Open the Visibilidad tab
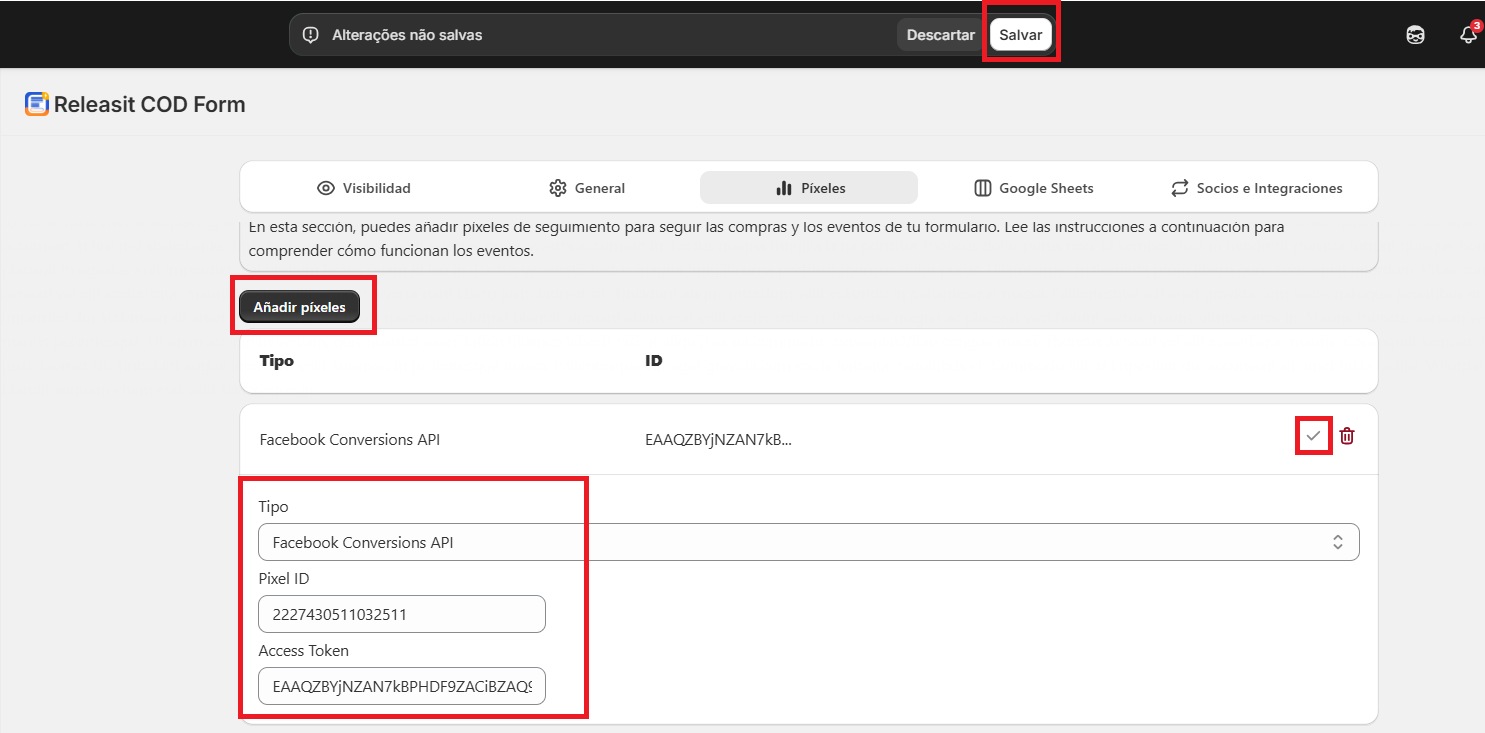This screenshot has height=733, width=1485. (x=364, y=188)
